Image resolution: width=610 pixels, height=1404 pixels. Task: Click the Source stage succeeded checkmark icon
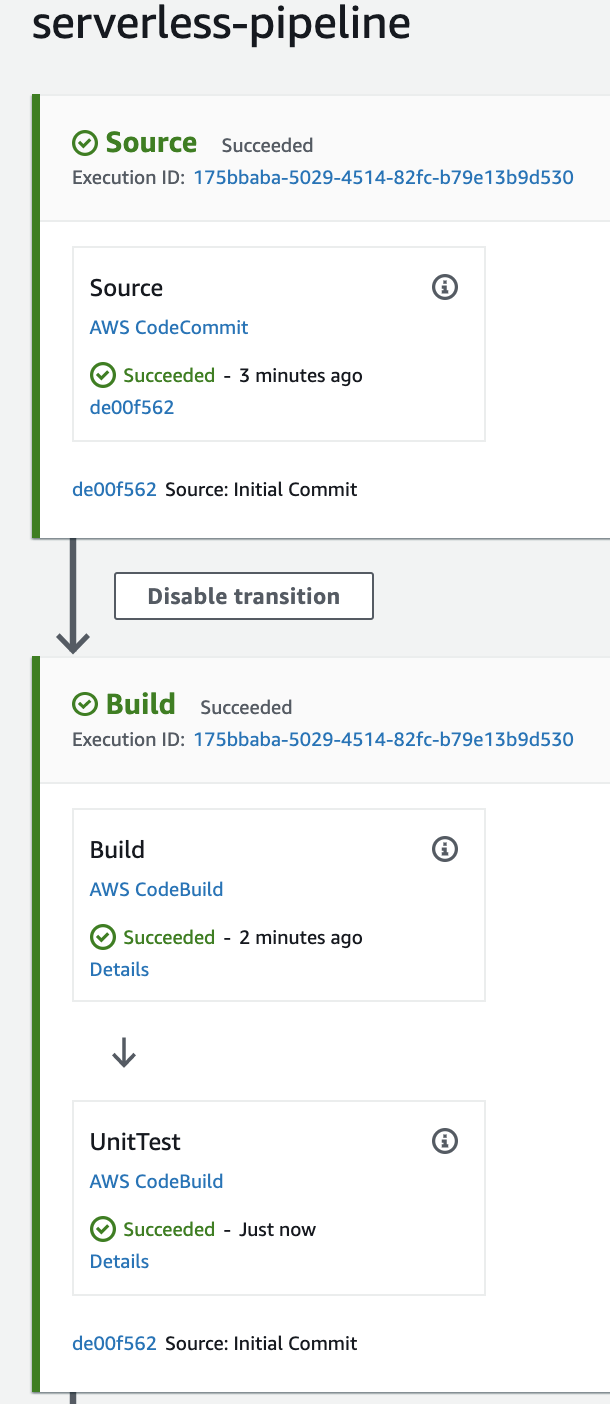[85, 144]
